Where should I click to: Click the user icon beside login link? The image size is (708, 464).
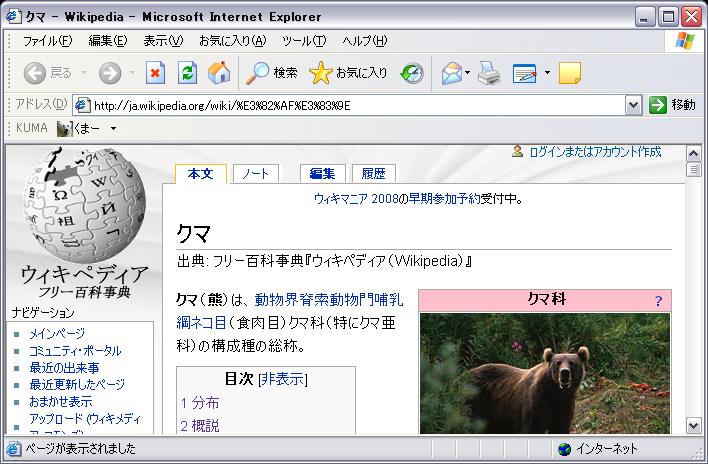tap(517, 151)
